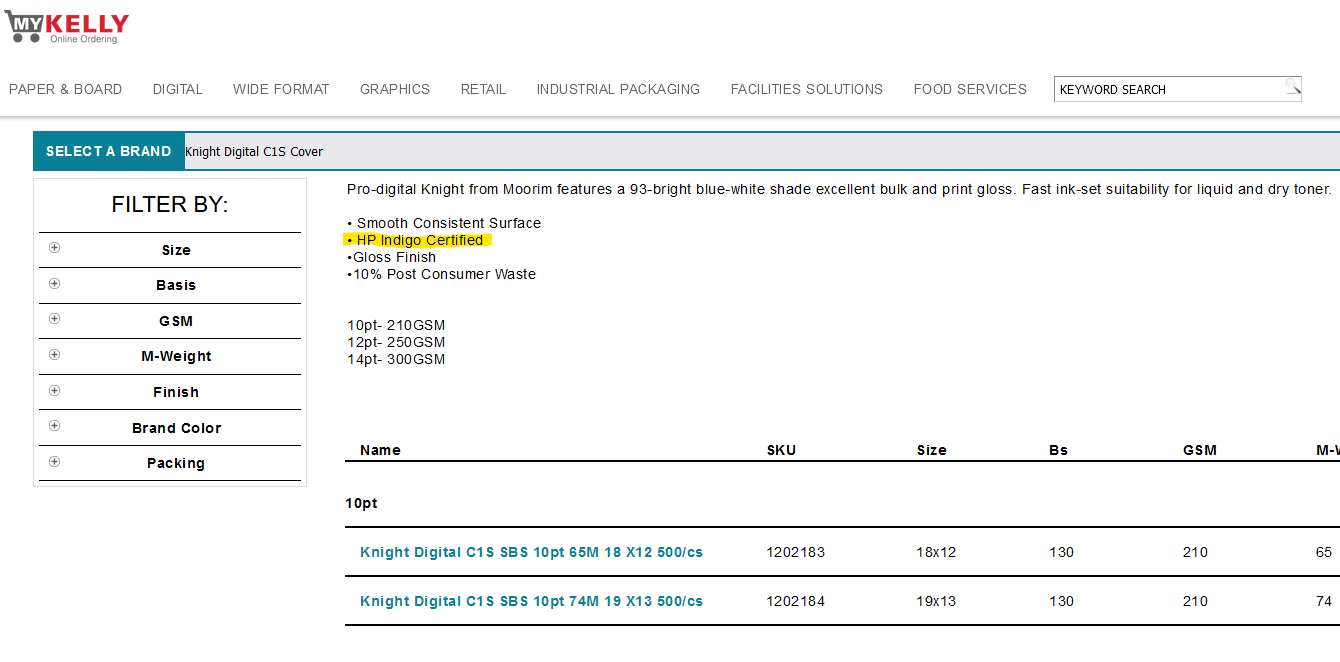The height and width of the screenshot is (662, 1340).
Task: Expand the Size filter plus icon
Action: [x=54, y=248]
